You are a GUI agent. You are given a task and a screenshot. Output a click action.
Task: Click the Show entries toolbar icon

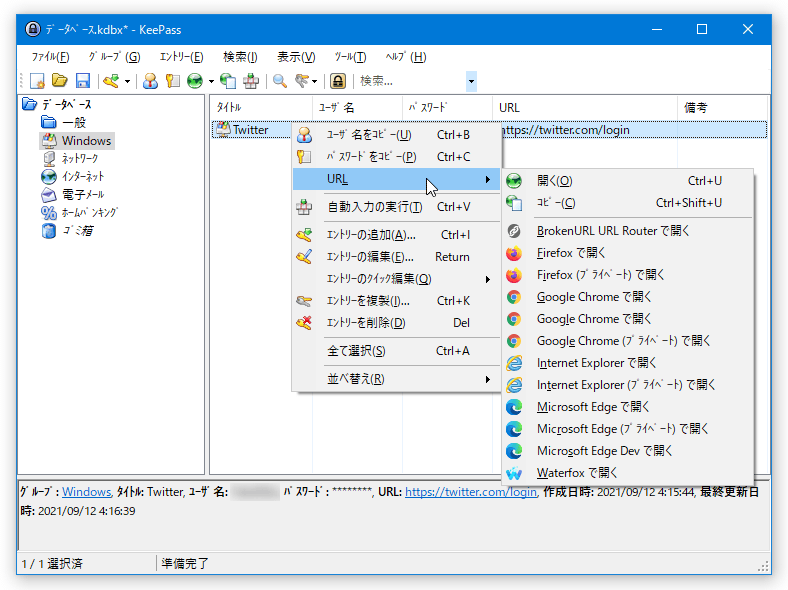(x=302, y=81)
